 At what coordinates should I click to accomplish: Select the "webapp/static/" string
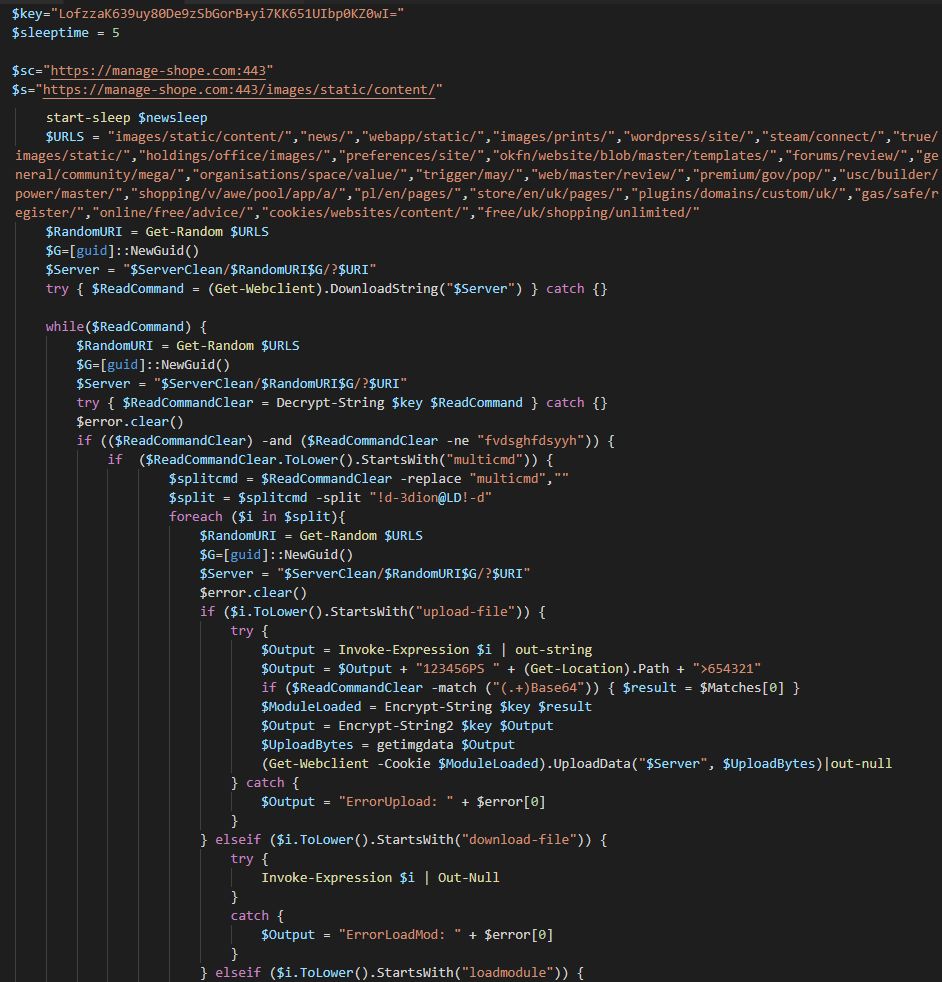[x=426, y=137]
